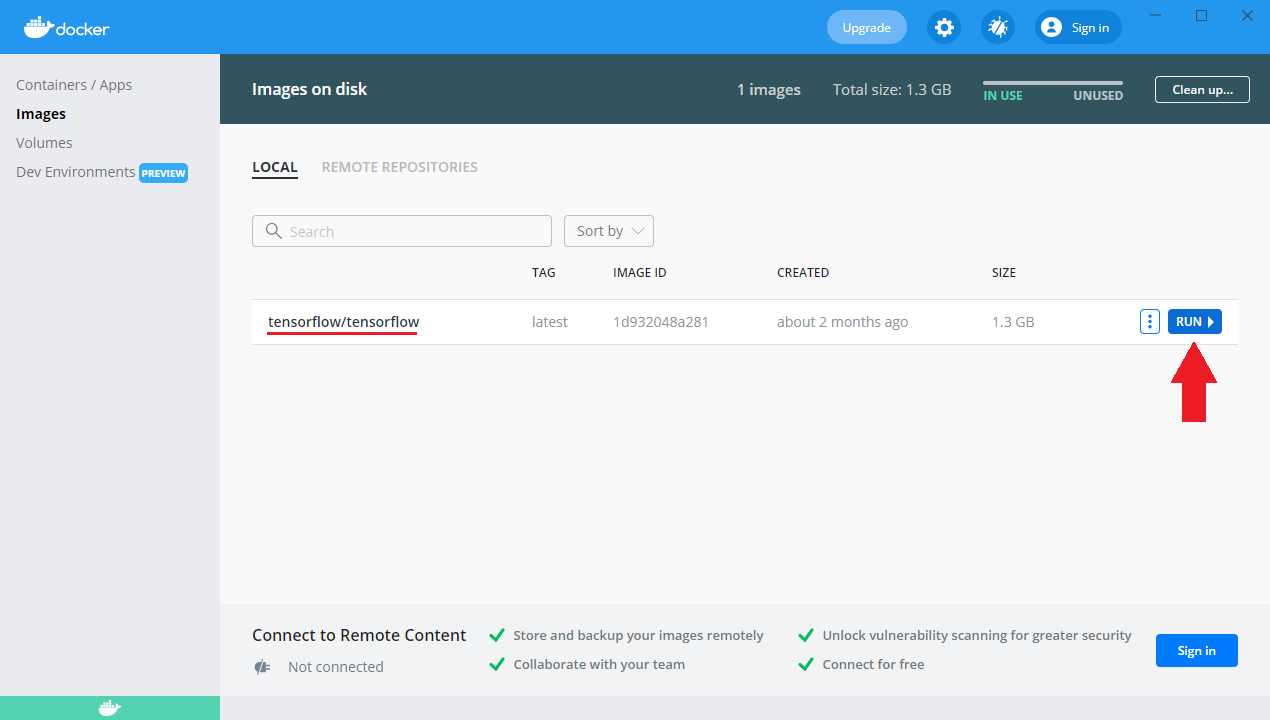Click the 'Images on disk' heading

[x=309, y=89]
